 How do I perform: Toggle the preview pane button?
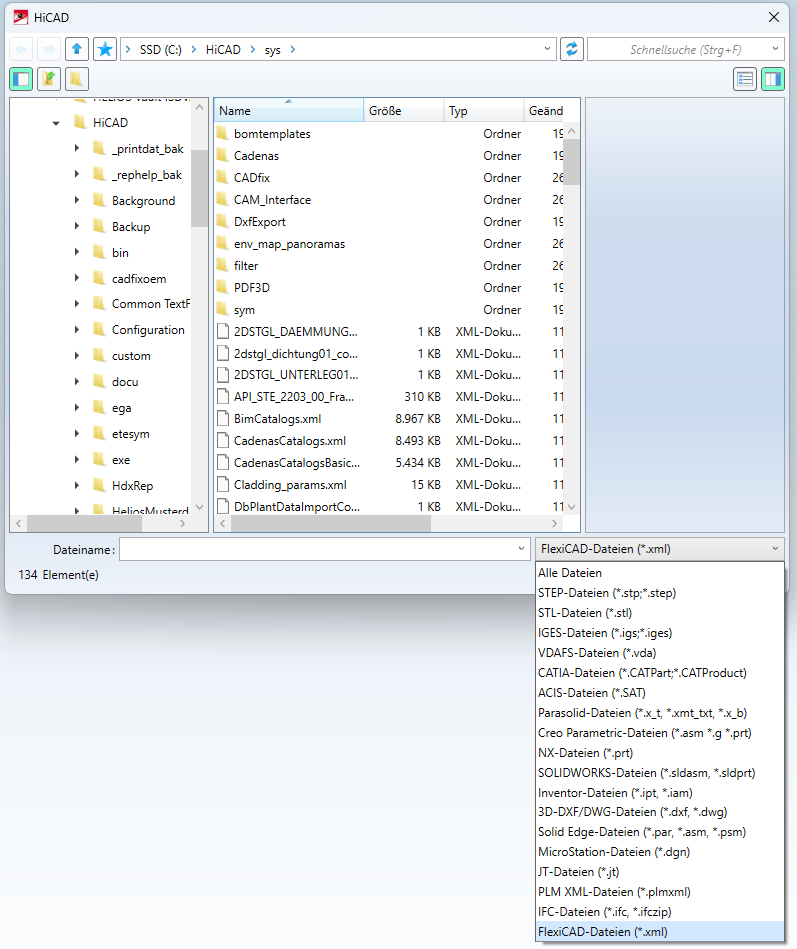click(x=773, y=79)
